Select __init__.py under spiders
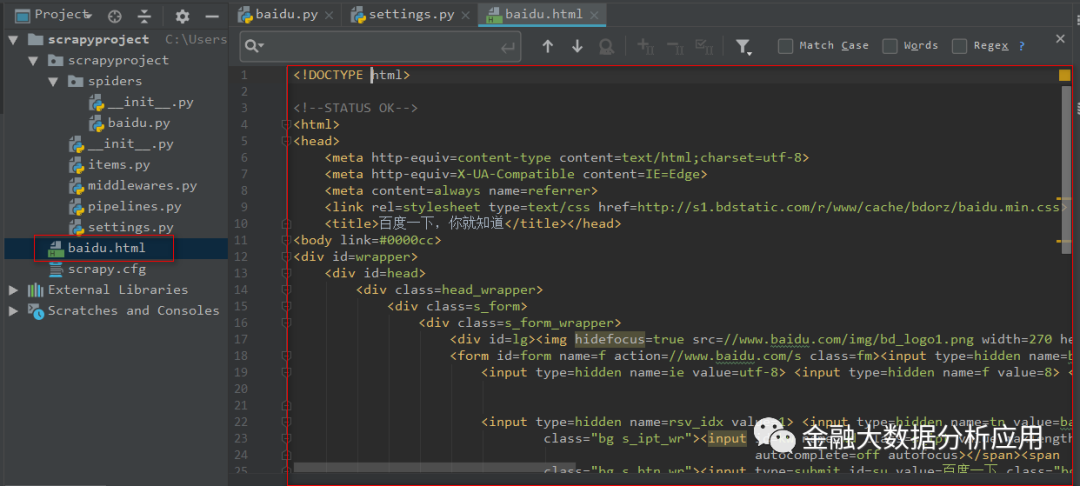 click(x=141, y=103)
